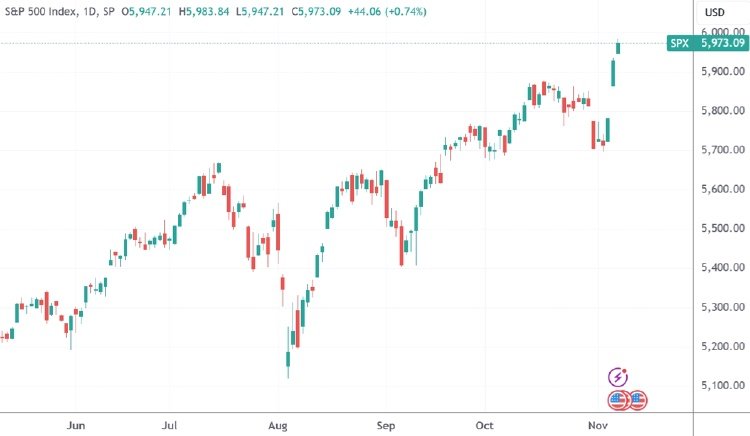
Task: Click the SPX 5,973.09 price label
Action: 707,43
